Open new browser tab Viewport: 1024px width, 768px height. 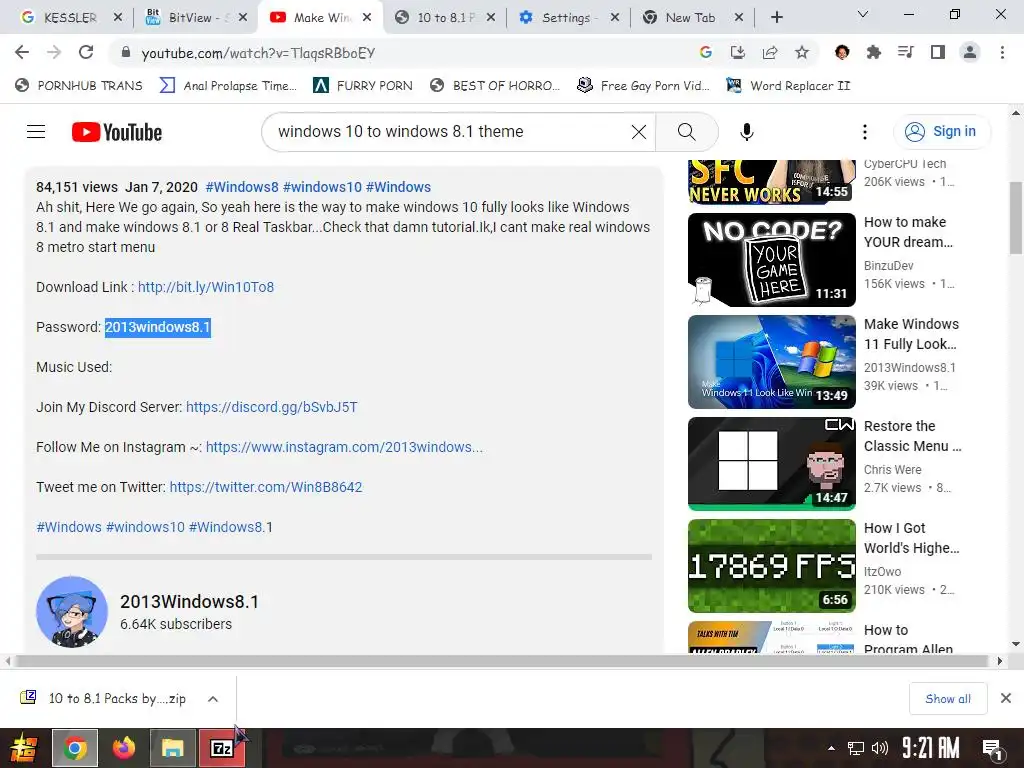click(776, 18)
